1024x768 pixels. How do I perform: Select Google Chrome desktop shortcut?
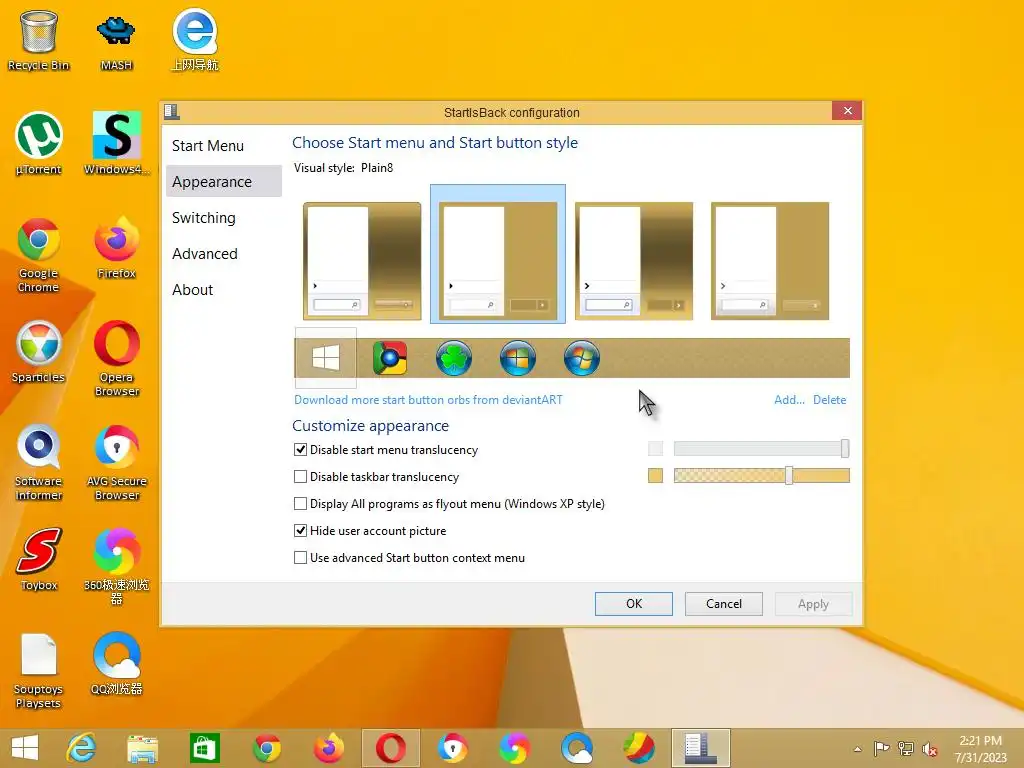click(x=39, y=255)
